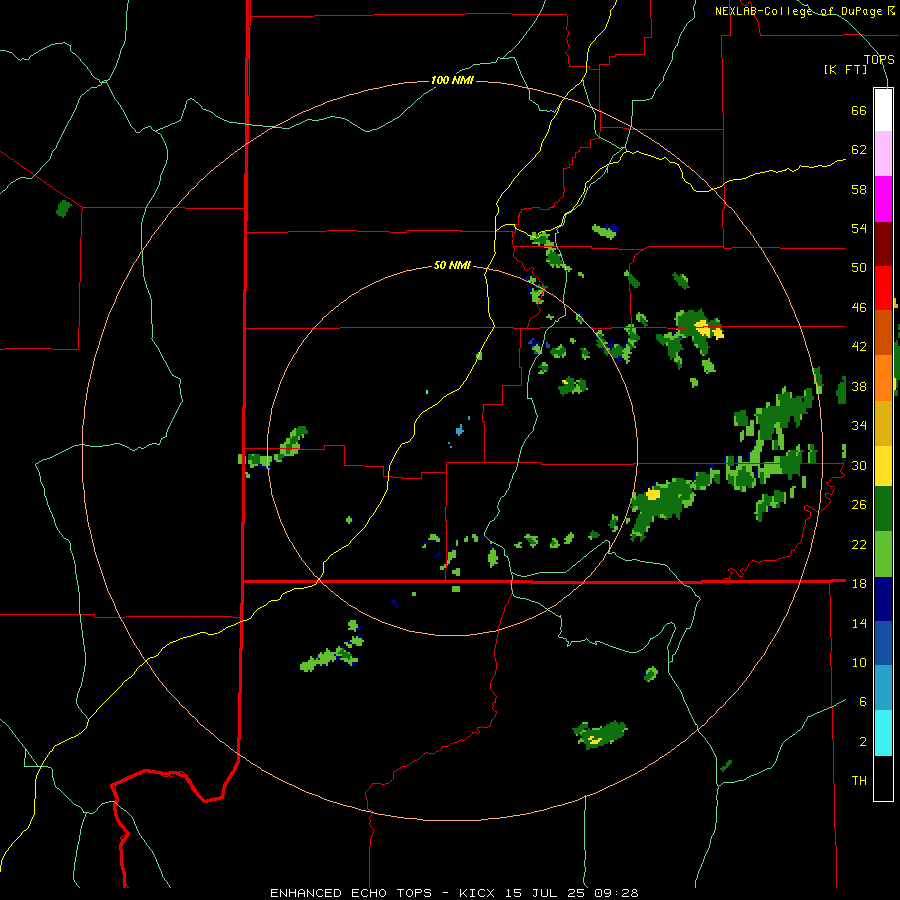900x900 pixels.
Task: Pick the cyan 2 kft legend swatch
Action: tap(883, 733)
